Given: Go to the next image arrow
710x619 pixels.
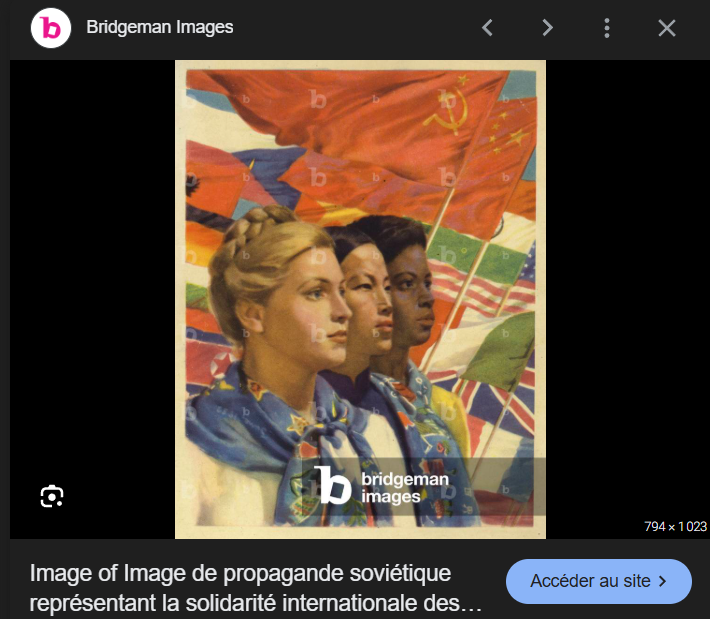Looking at the screenshot, I should coord(547,28).
